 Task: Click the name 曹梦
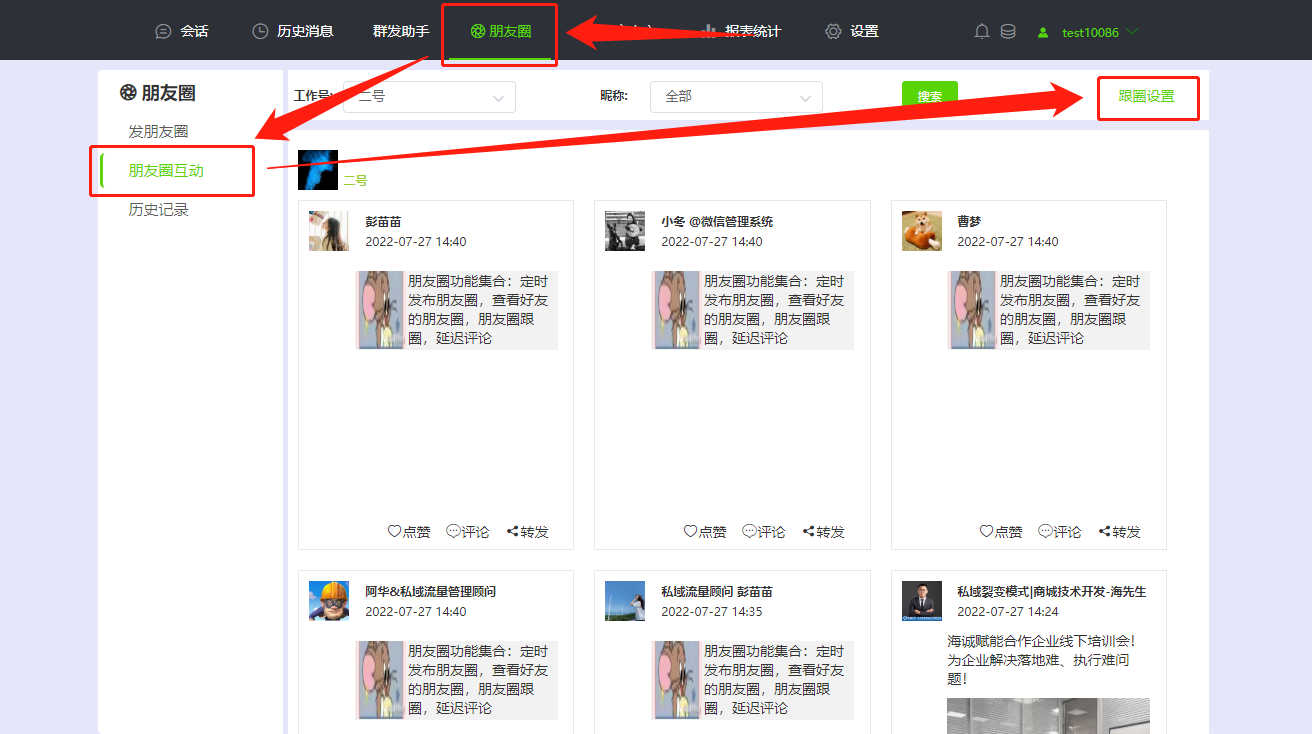(x=969, y=222)
